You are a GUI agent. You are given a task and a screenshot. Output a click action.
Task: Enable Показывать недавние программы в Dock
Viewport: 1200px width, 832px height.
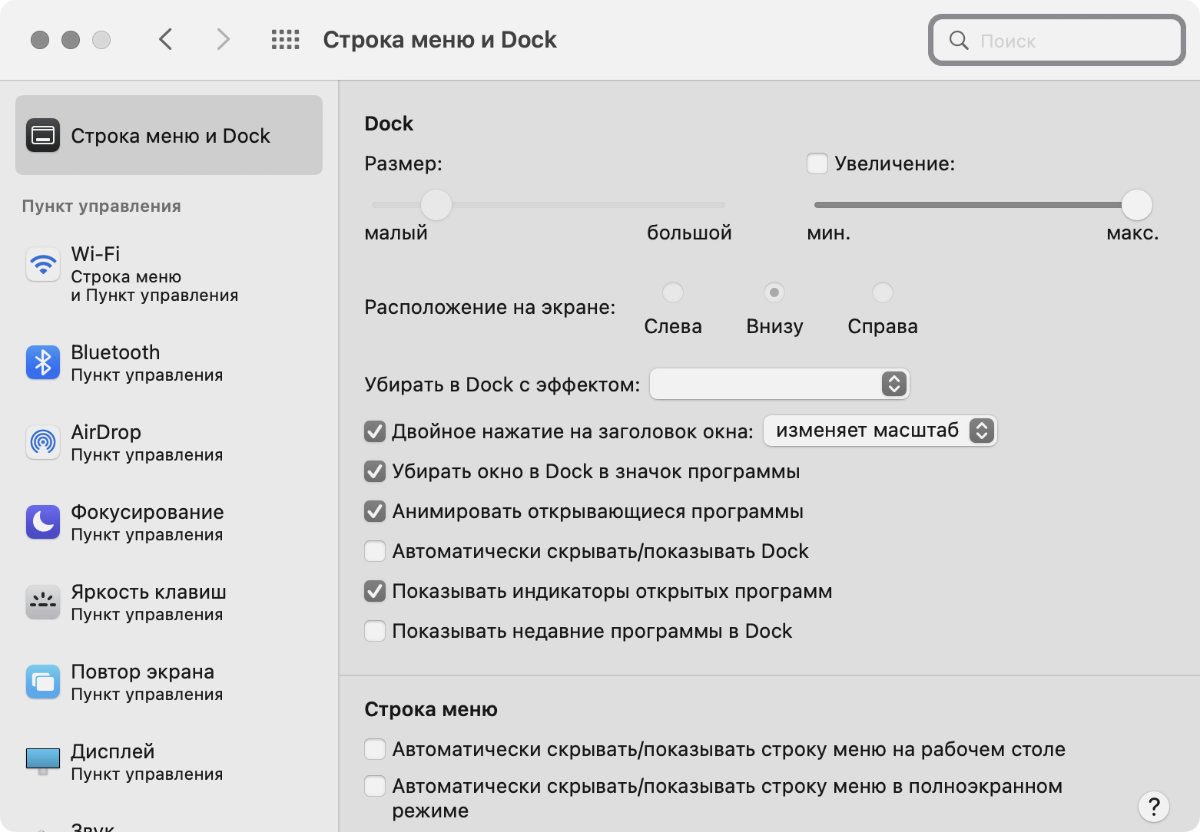[x=375, y=631]
